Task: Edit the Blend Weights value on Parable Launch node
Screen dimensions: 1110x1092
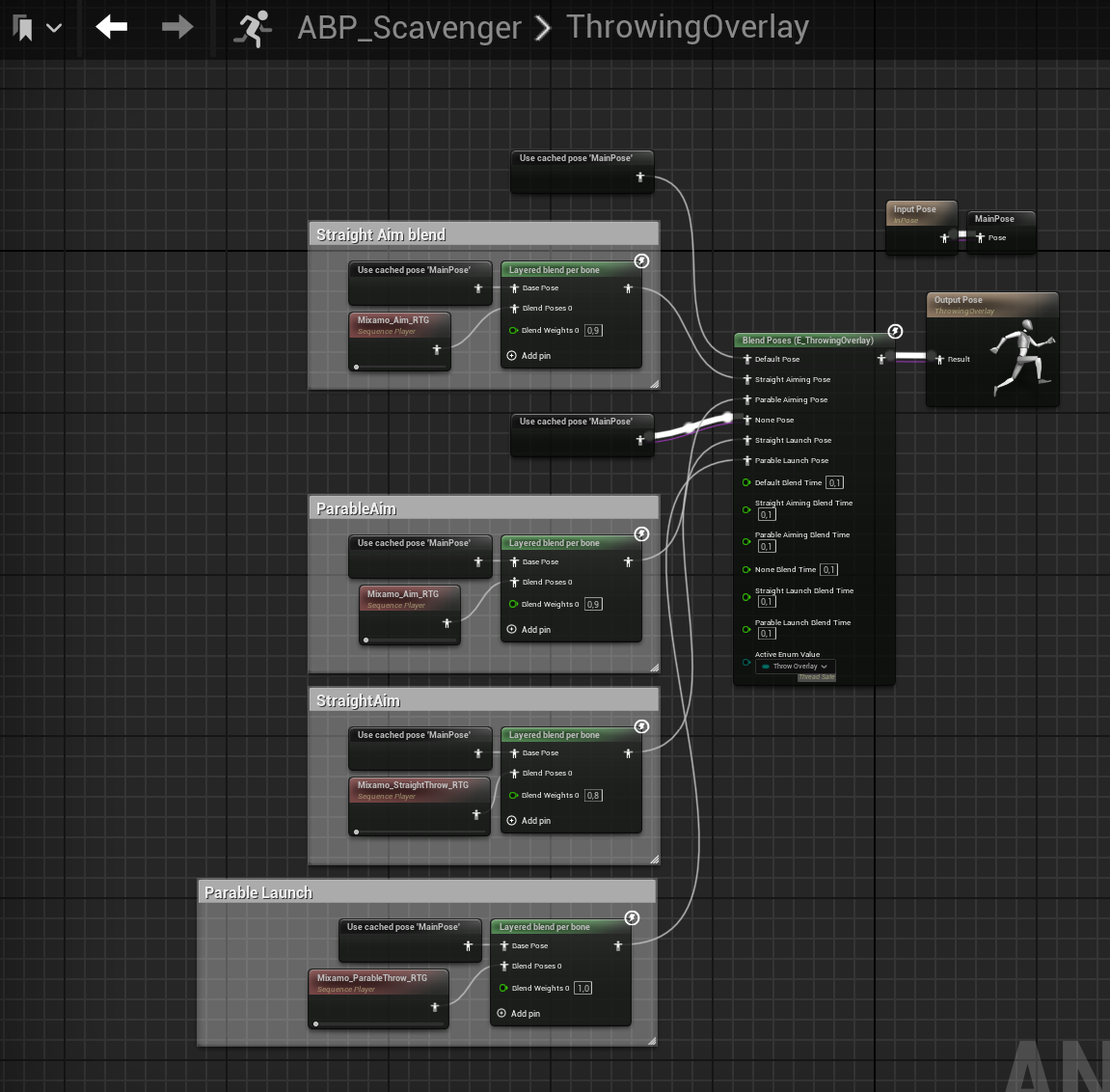Action: pyautogui.click(x=582, y=988)
